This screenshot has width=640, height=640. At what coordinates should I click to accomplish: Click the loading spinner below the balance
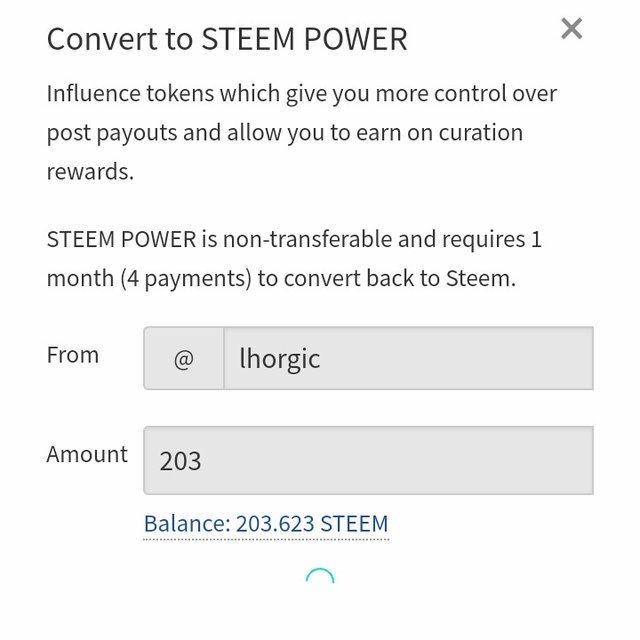click(x=320, y=576)
